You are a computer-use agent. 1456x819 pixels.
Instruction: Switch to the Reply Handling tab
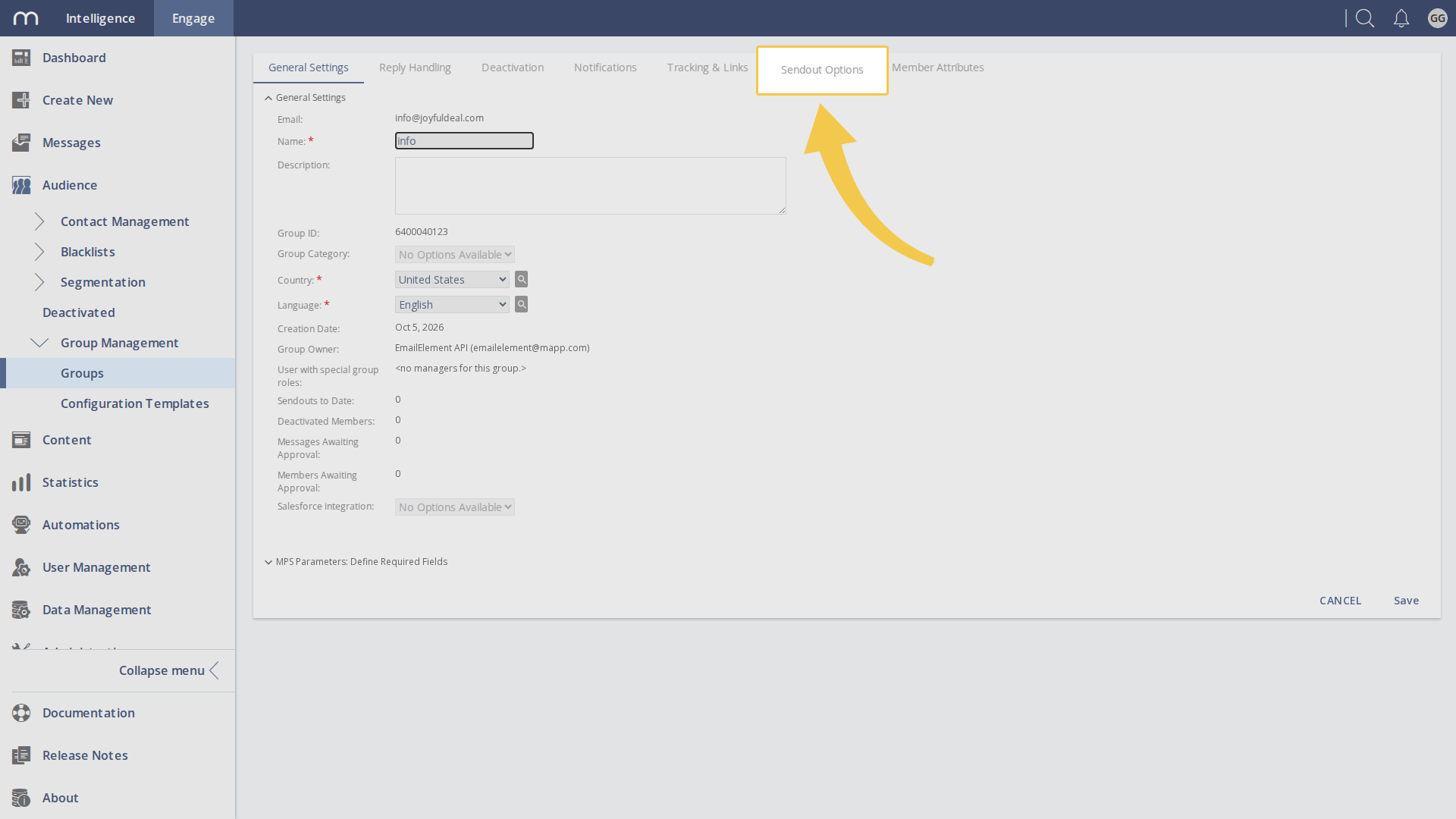(x=415, y=67)
